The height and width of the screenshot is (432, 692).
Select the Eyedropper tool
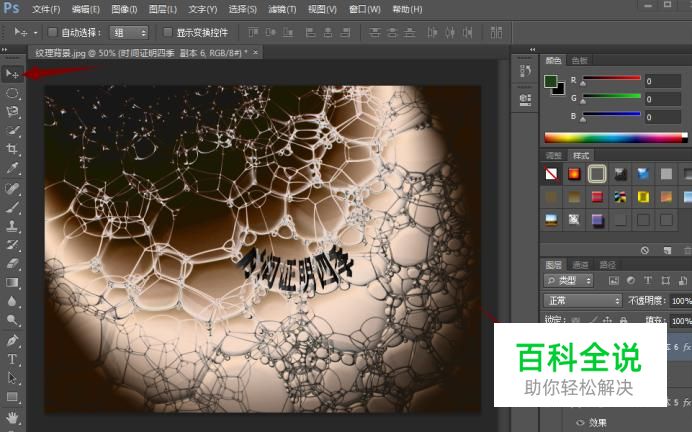(x=12, y=168)
